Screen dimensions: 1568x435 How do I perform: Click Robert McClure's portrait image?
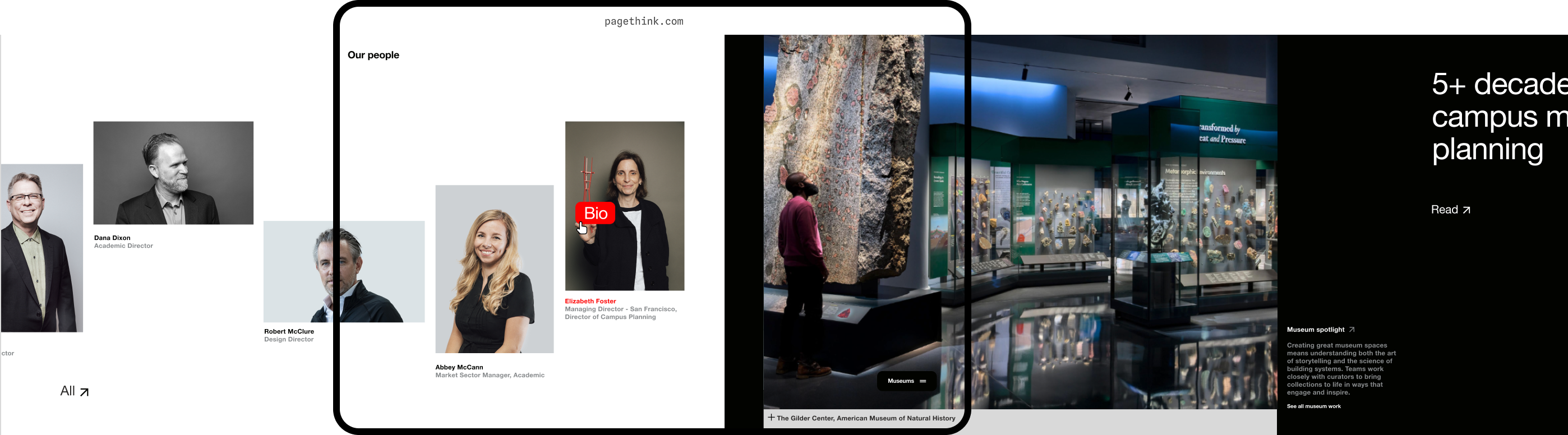coord(343,271)
